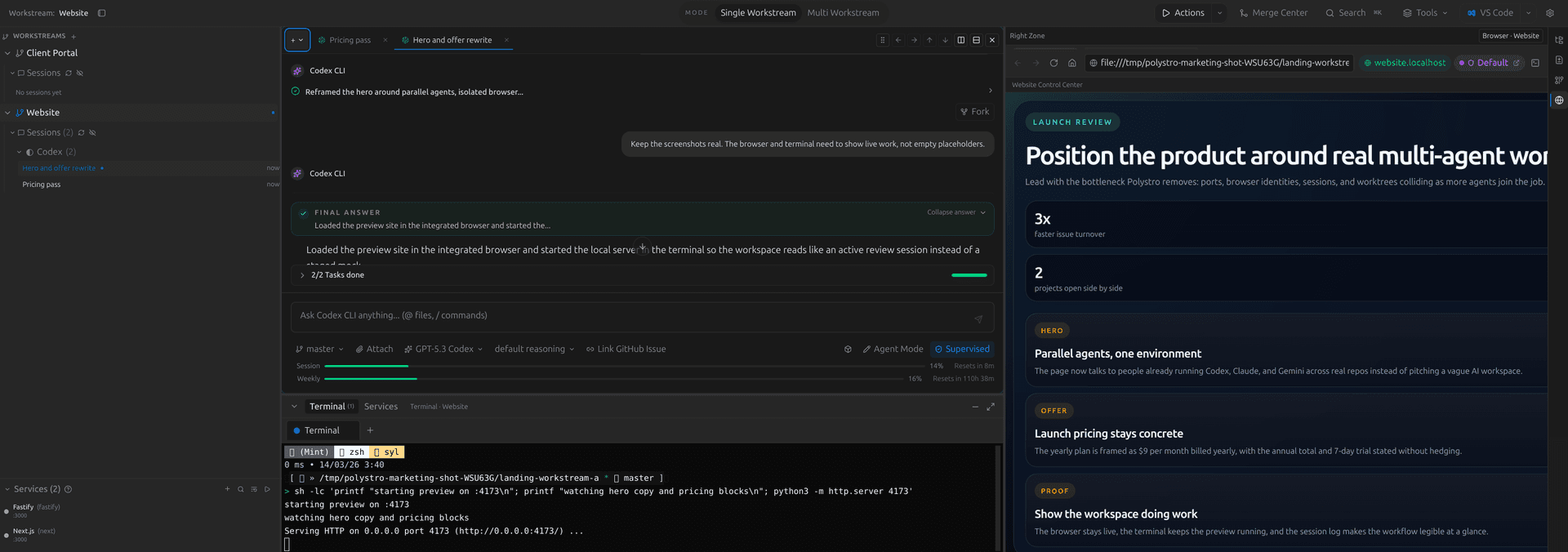The height and width of the screenshot is (552, 1568).
Task: Toggle sidebar panel icon next to Website
Action: point(101,13)
